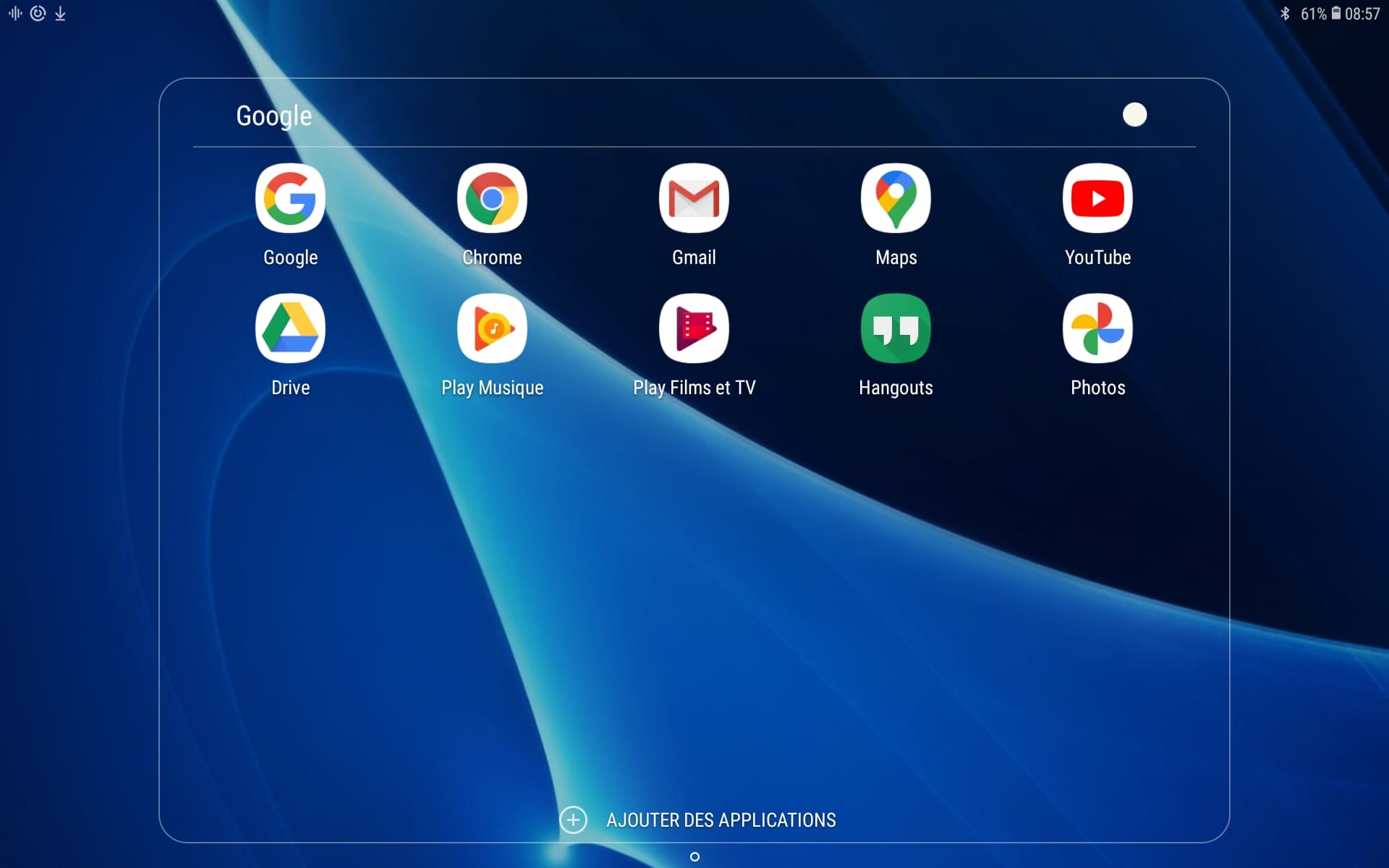Open the Hangouts app
Viewport: 1389px width, 868px height.
(x=896, y=328)
